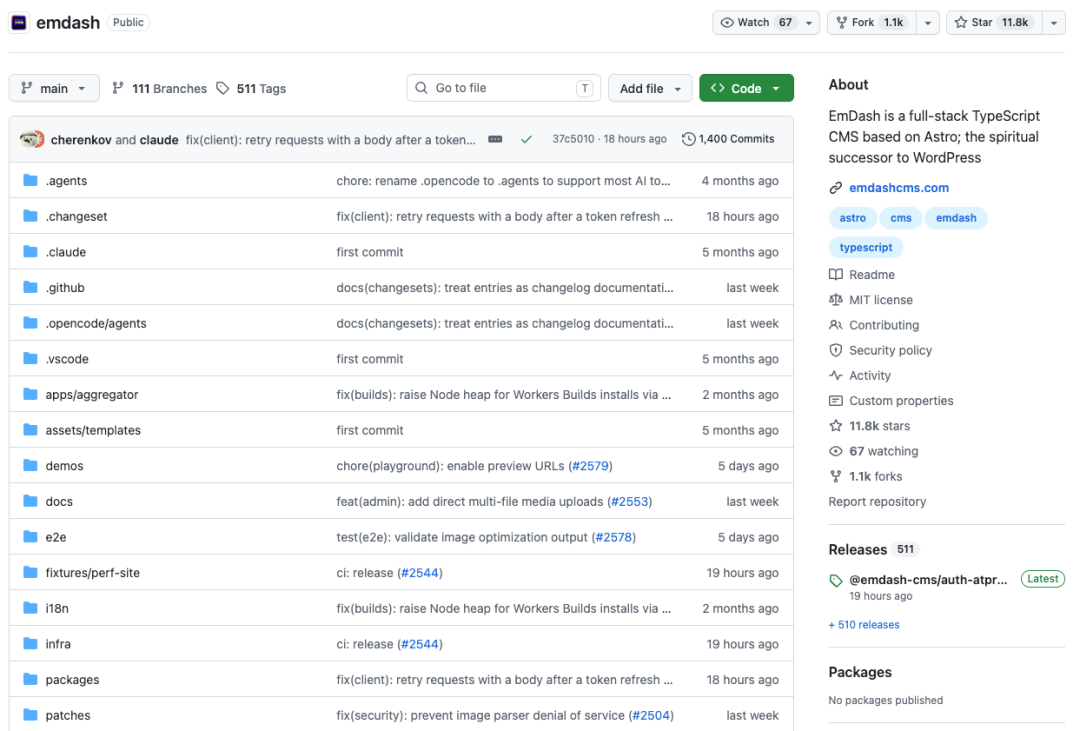Open the @emdash-cms/auth-atpr... release

(928, 579)
